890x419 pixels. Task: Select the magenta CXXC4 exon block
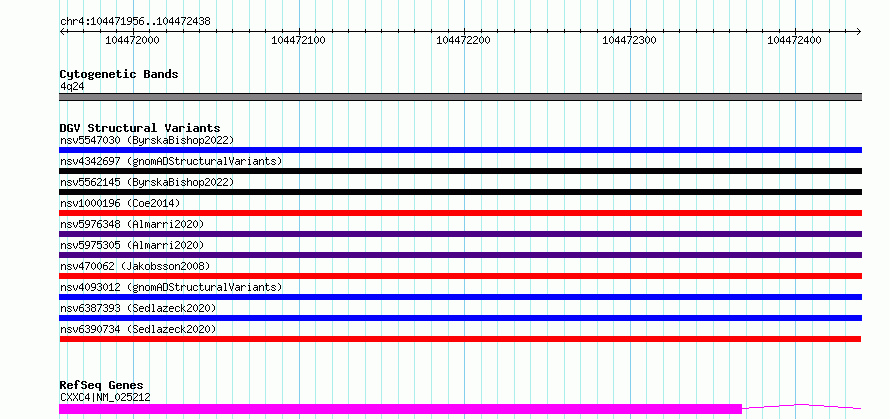coord(400,409)
